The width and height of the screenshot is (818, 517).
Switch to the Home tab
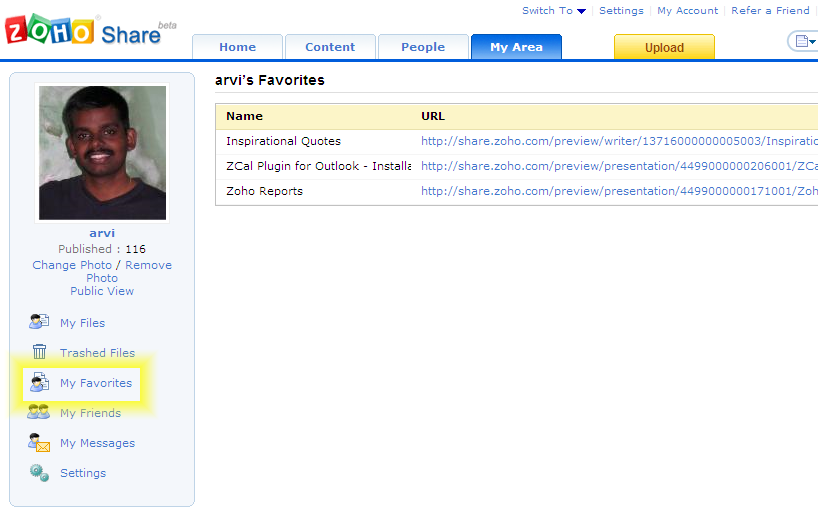point(237,47)
